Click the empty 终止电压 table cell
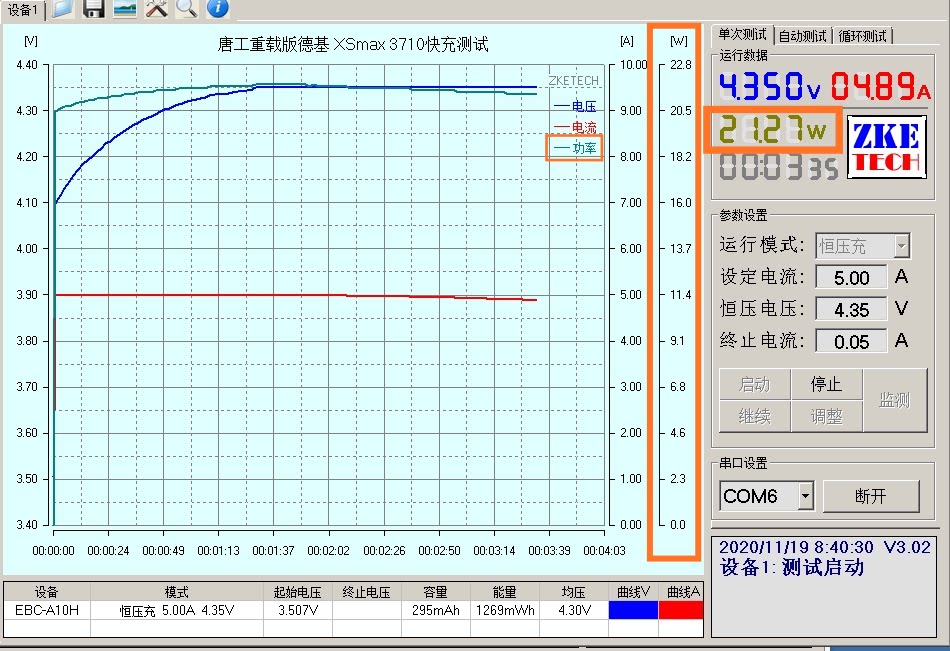Viewport: 950px width, 651px height. pyautogui.click(x=367, y=610)
